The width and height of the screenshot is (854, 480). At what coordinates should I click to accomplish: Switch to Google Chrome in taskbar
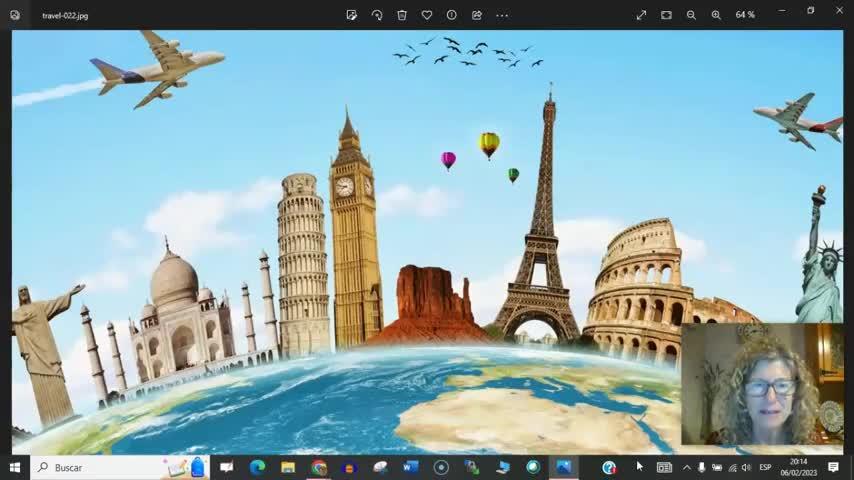tap(319, 467)
